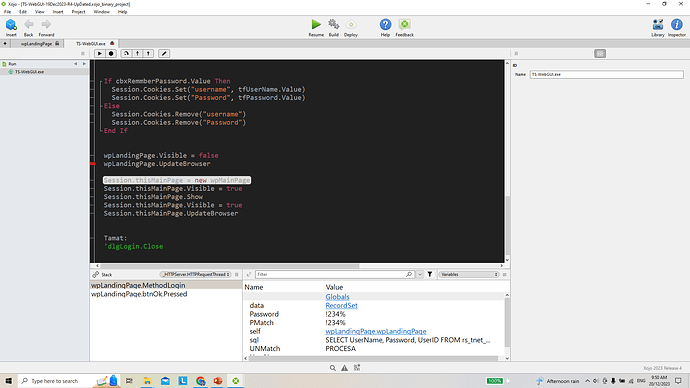Click the debugger resume play button
The height and width of the screenshot is (388, 690).
[99, 53]
